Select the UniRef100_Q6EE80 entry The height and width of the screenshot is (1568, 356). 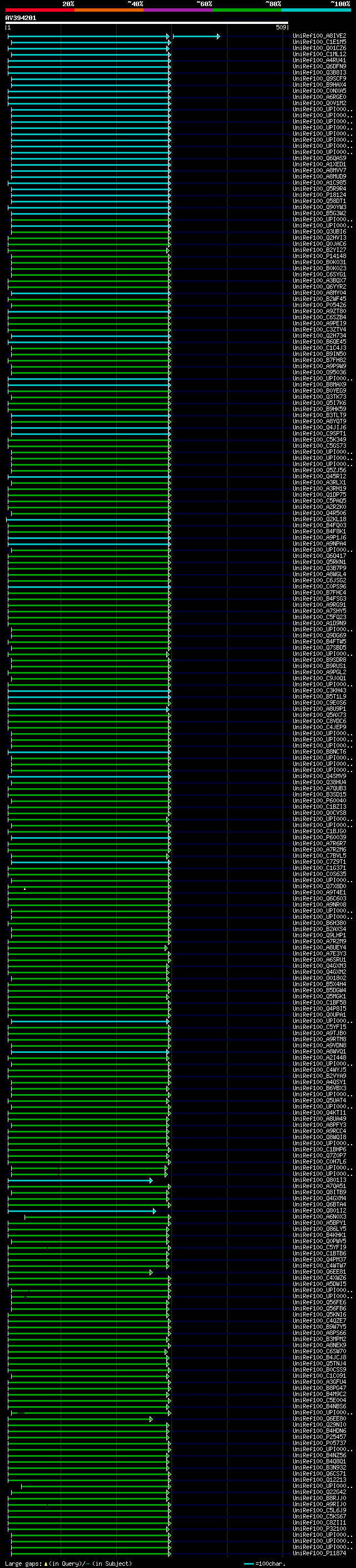[319, 1418]
